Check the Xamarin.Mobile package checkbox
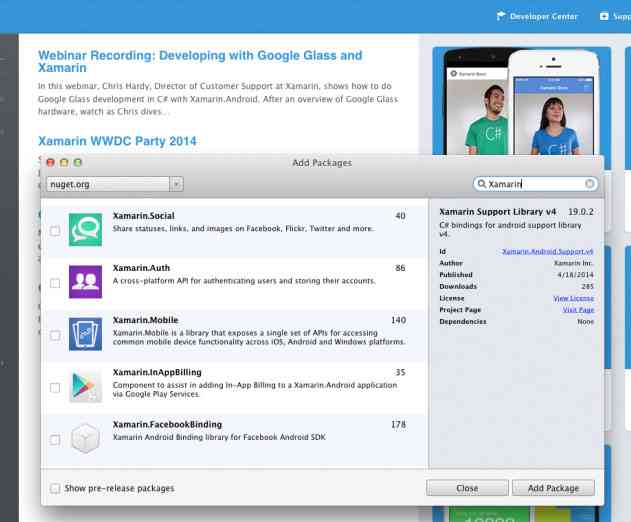The image size is (631, 522). [55, 335]
